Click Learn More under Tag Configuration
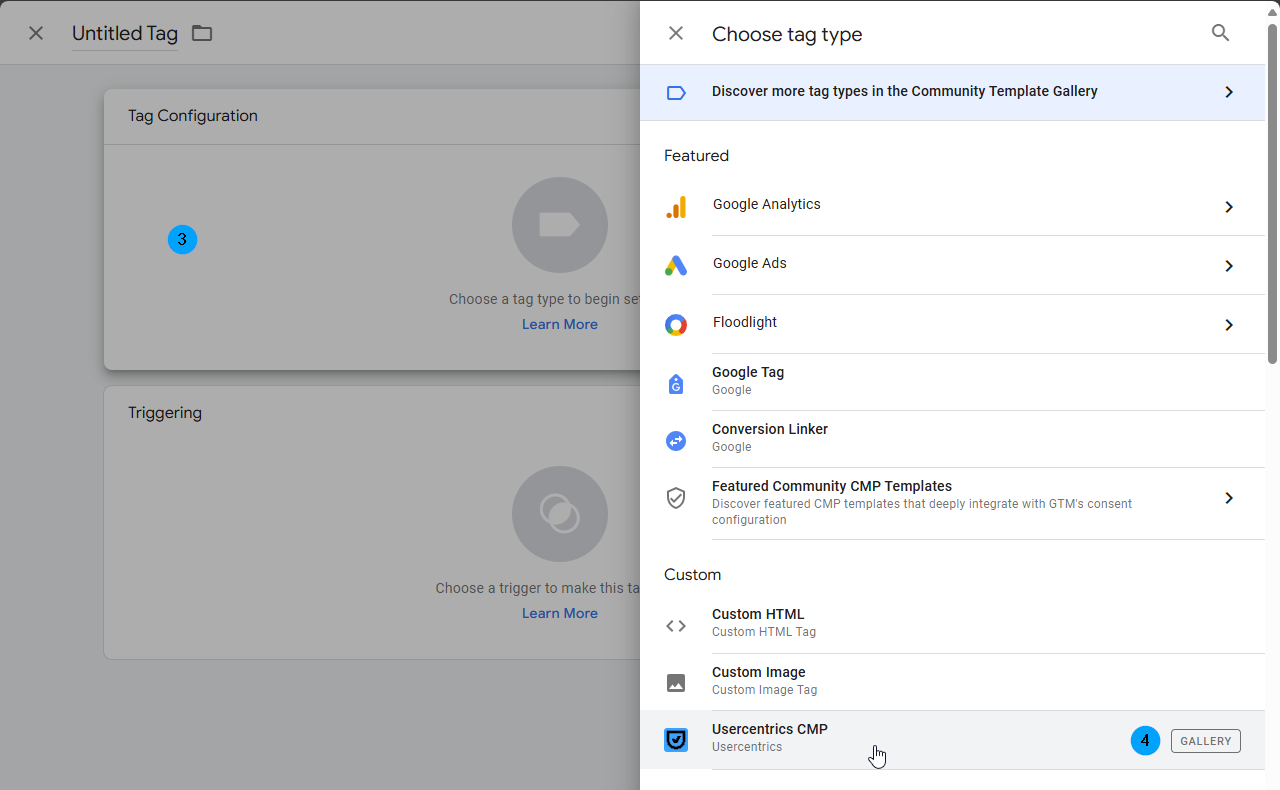Screen dimensions: 1280x790 (x=560, y=324)
